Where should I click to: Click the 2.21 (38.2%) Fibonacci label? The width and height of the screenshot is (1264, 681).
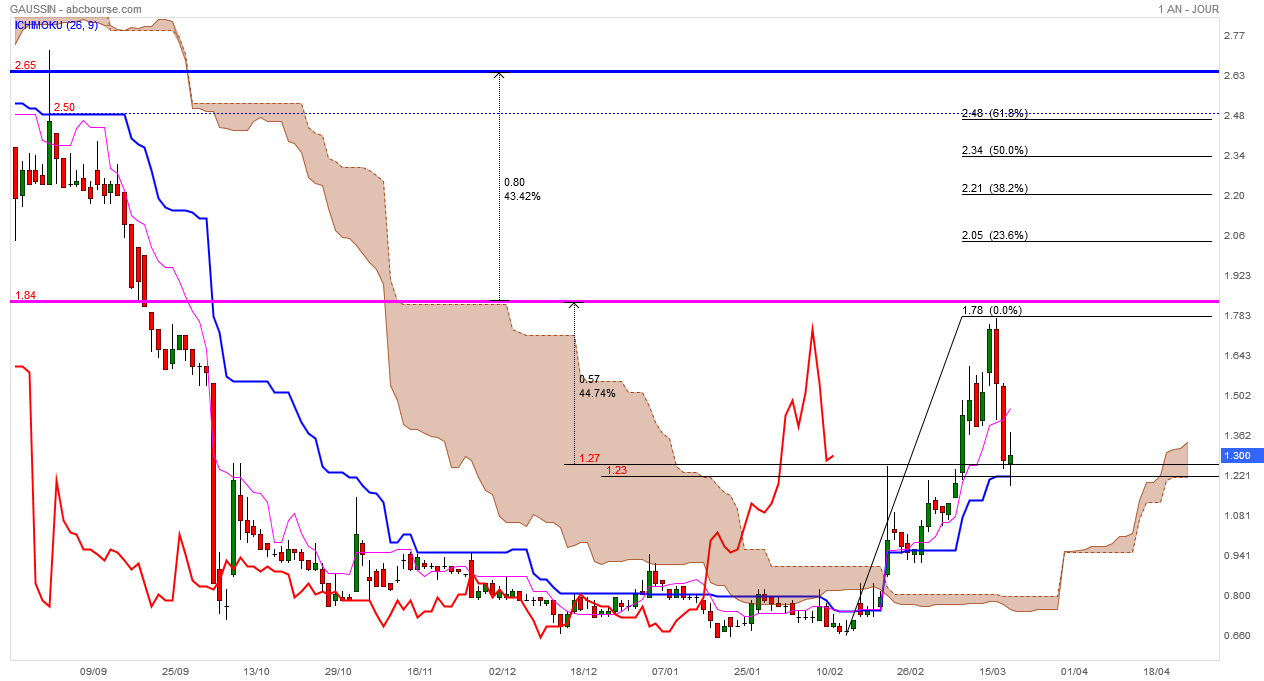point(994,188)
